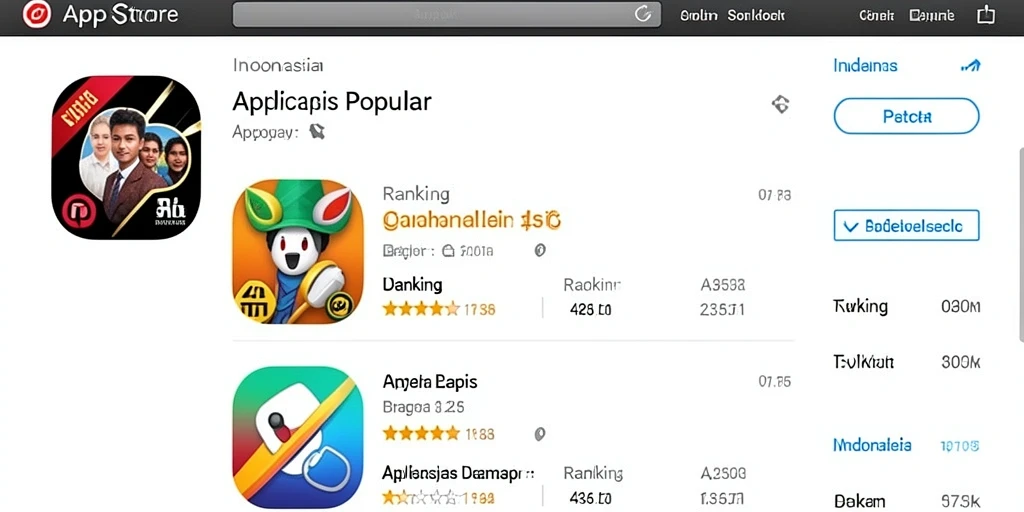Click the vertical scrollbar on right edge

[x=1020, y=242]
